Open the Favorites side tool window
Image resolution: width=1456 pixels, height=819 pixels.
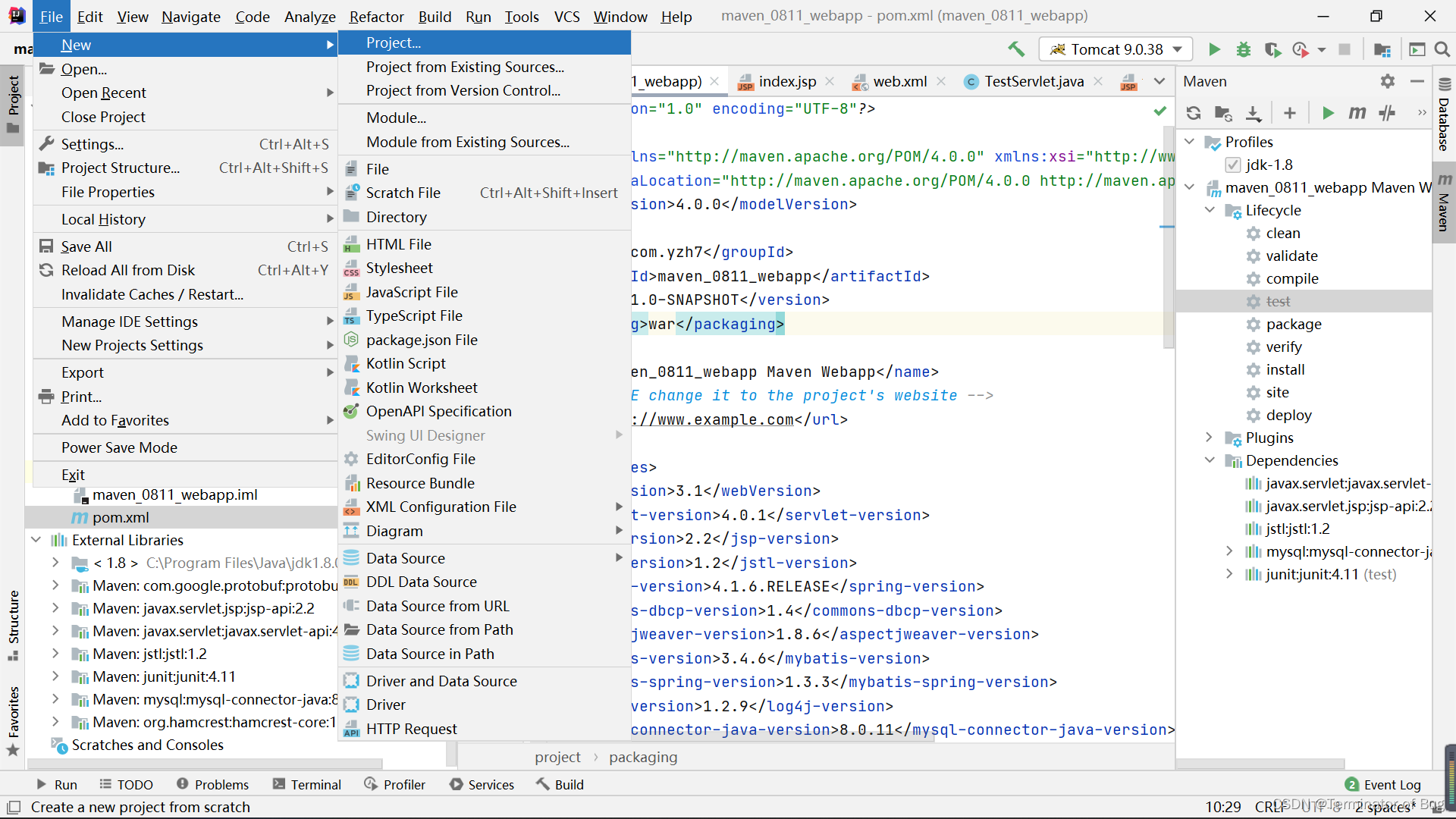13,720
